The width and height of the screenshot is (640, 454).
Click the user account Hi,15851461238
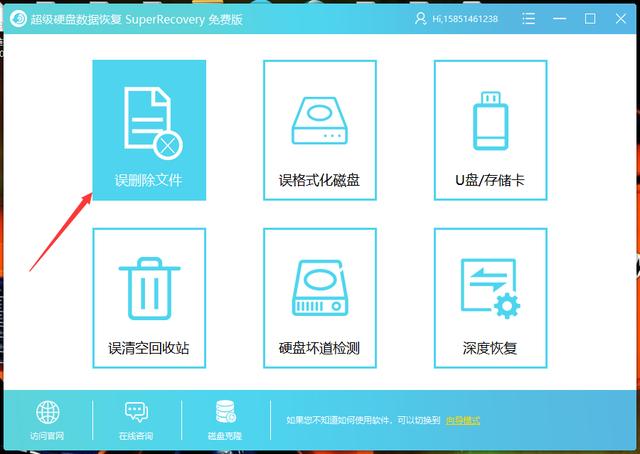tap(465, 19)
